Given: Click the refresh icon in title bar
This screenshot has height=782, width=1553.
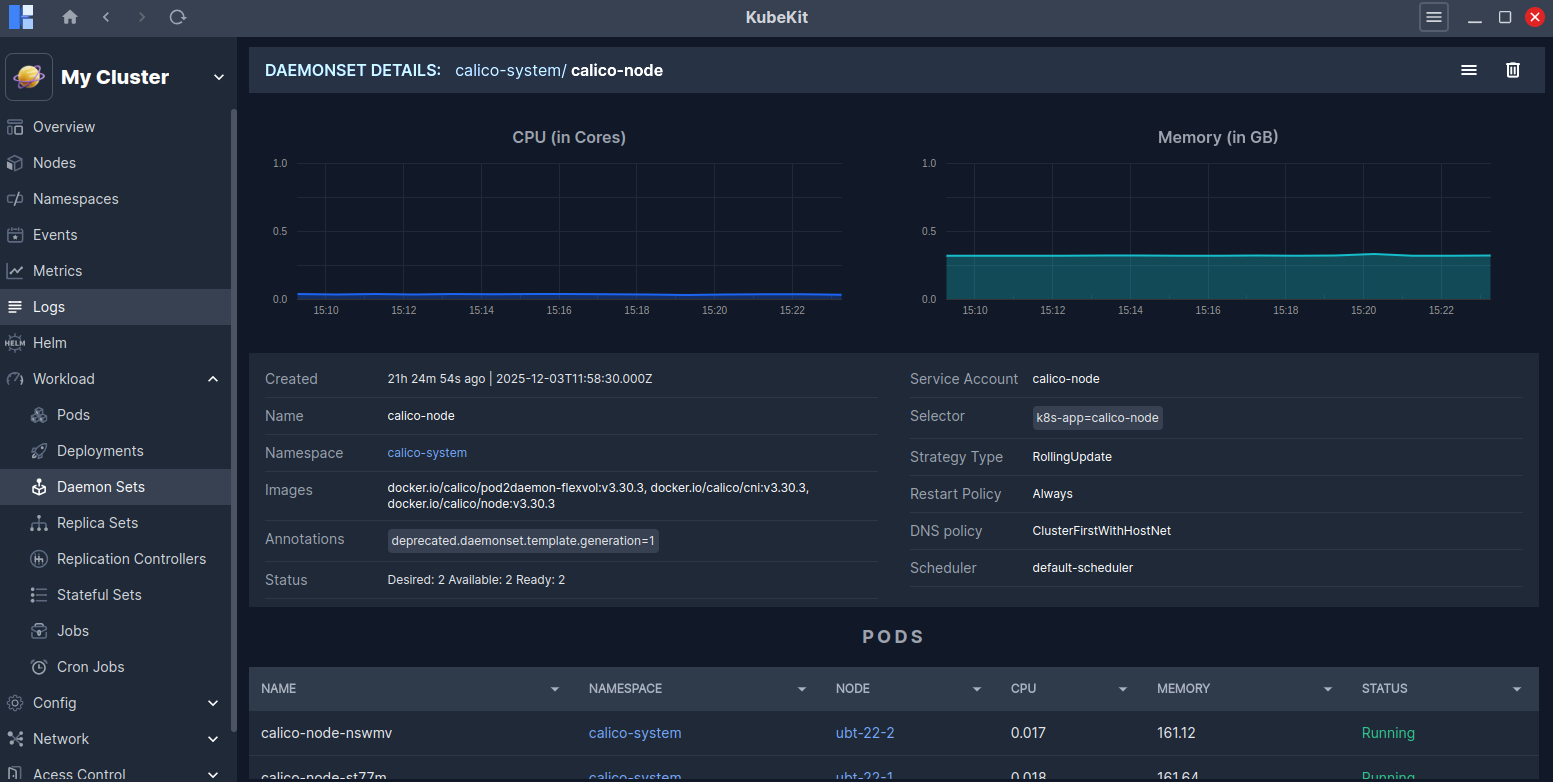Looking at the screenshot, I should pos(177,17).
